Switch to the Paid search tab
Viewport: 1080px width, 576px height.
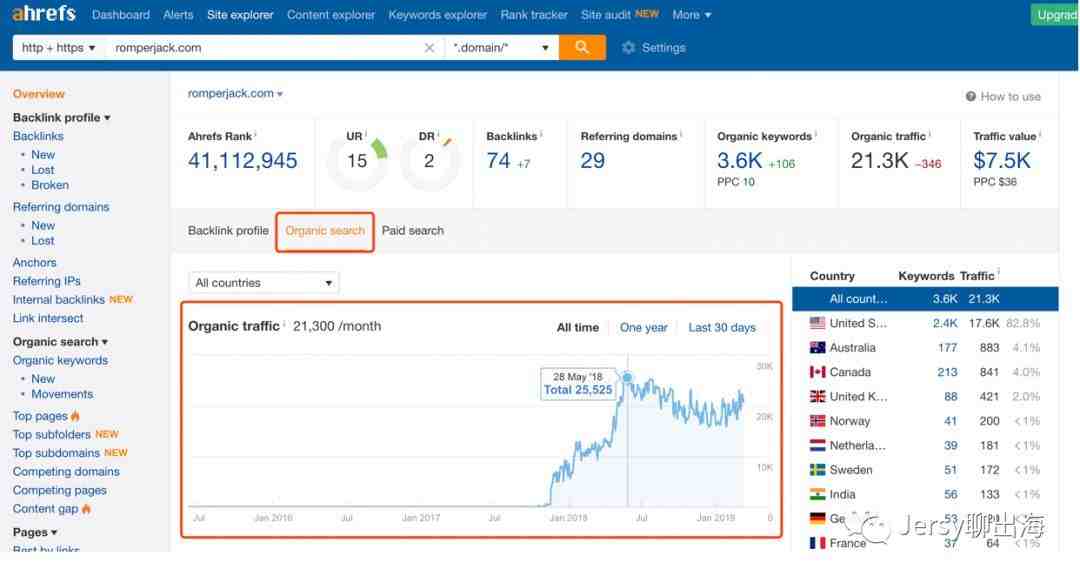coord(413,231)
